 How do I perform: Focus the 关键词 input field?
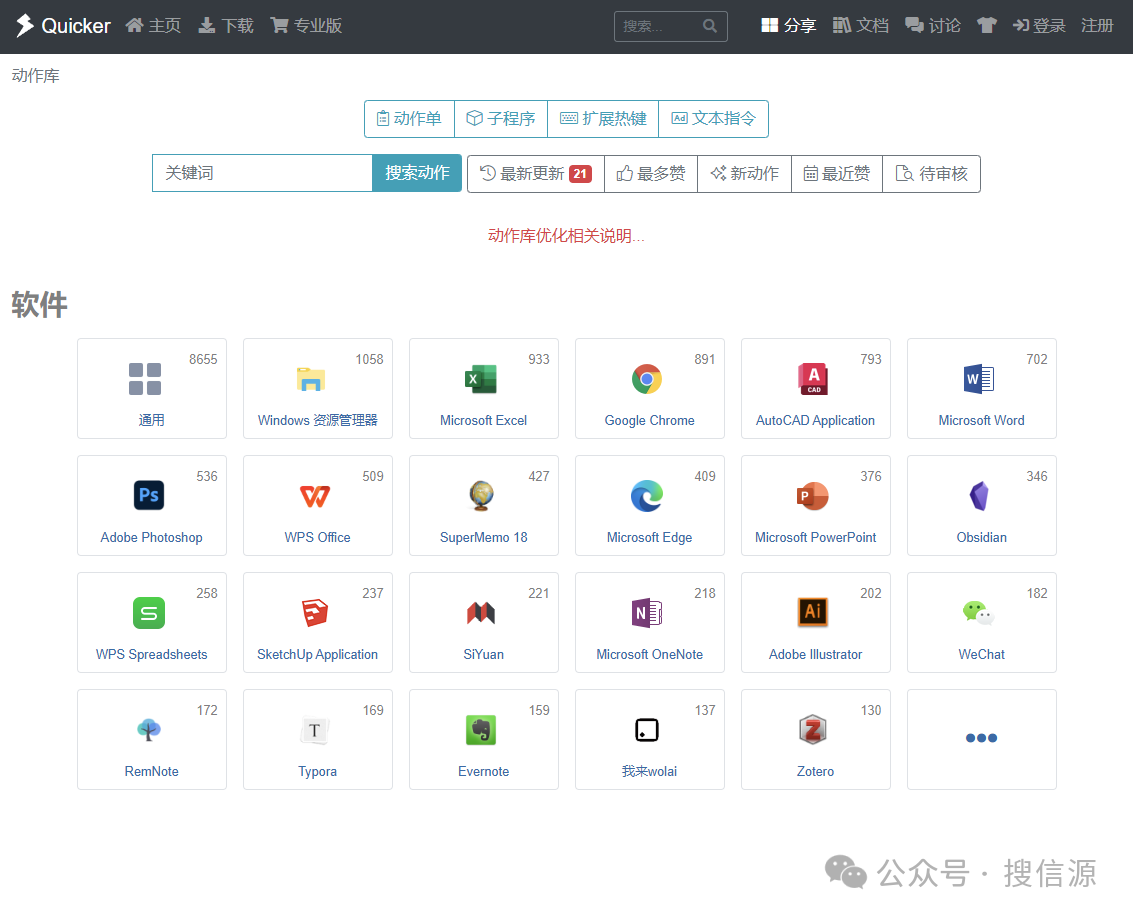262,173
